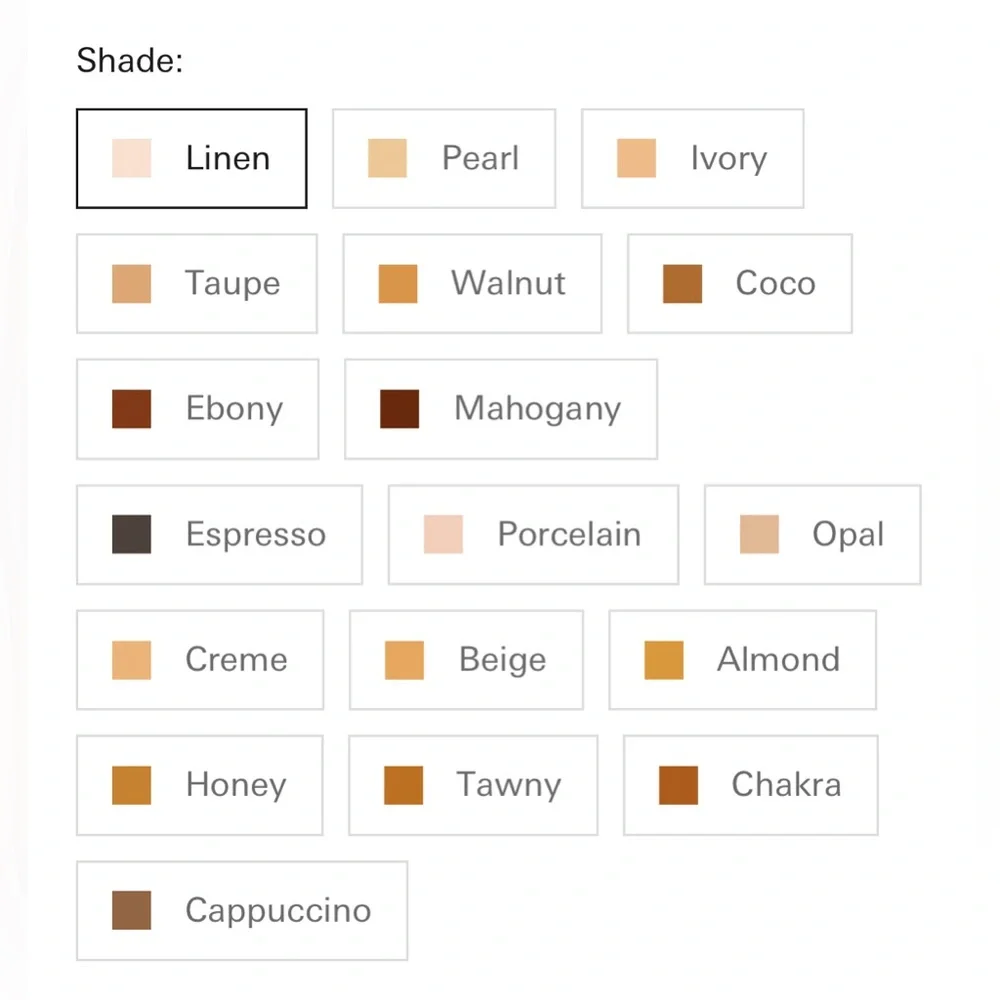1000x1000 pixels.
Task: Click the dark brown Mahogany color square
Action: [x=399, y=409]
